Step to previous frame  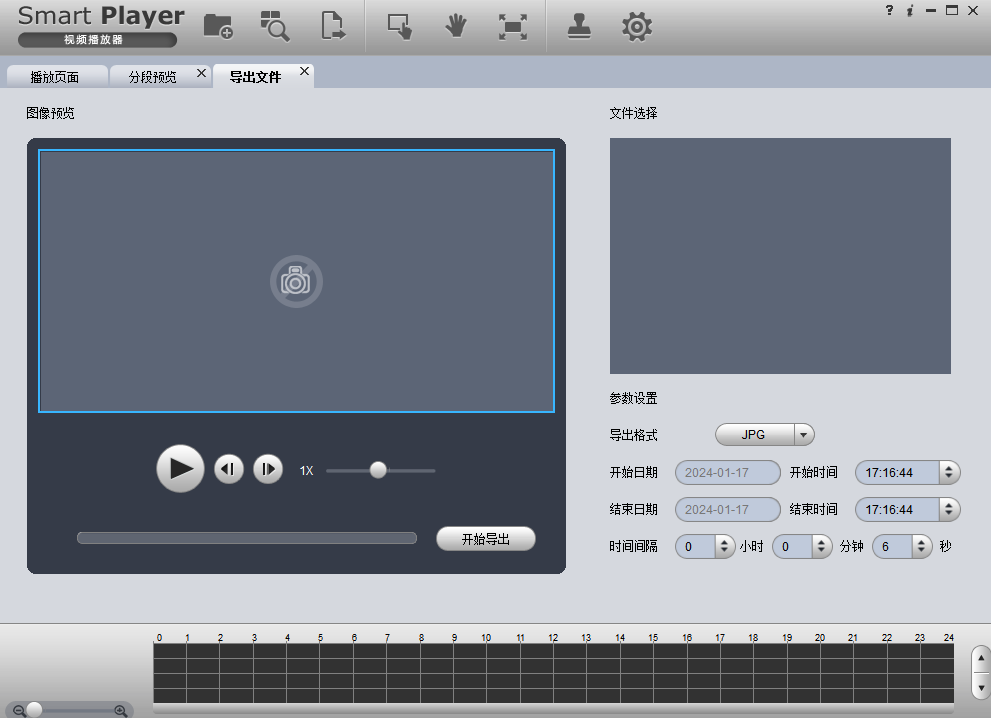[x=229, y=469]
